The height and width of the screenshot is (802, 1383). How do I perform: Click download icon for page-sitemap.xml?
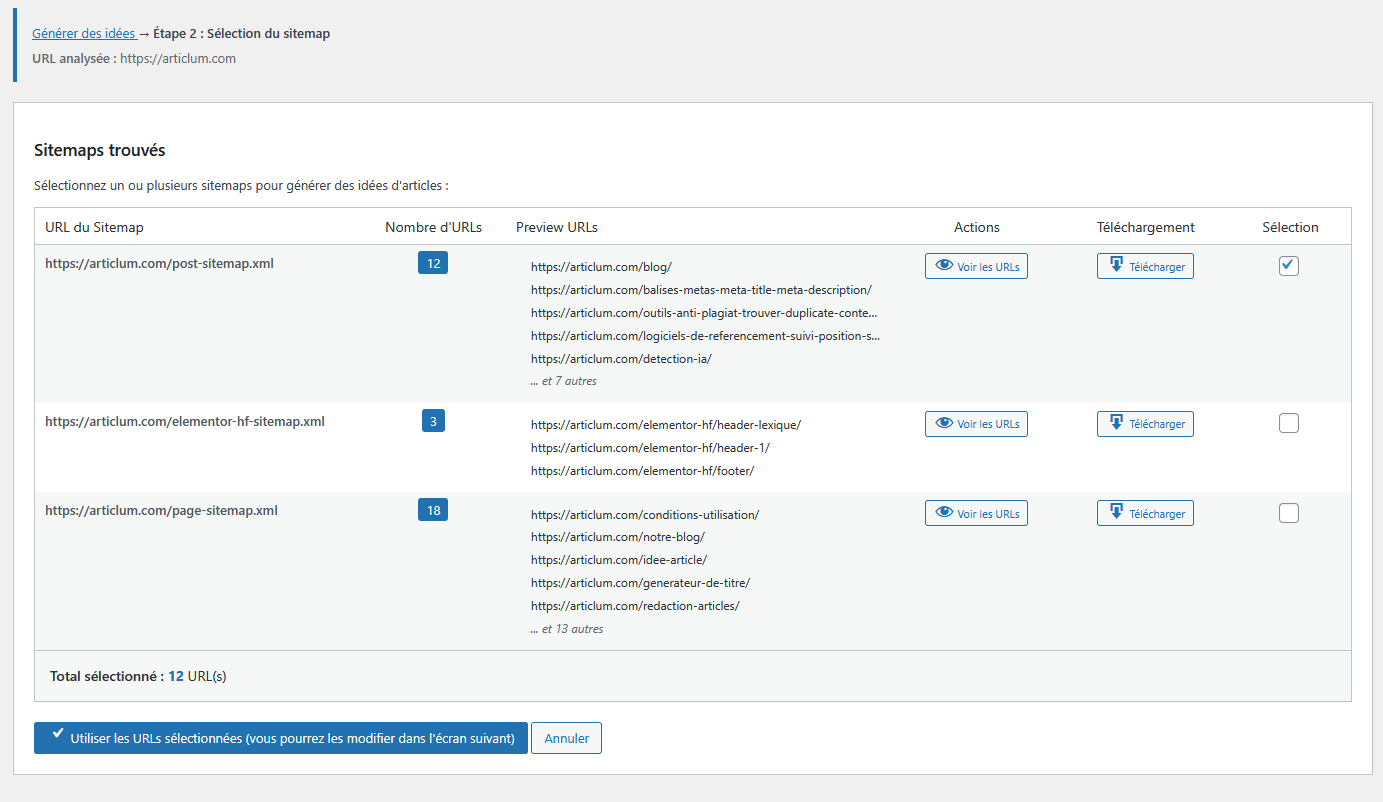(x=1116, y=513)
